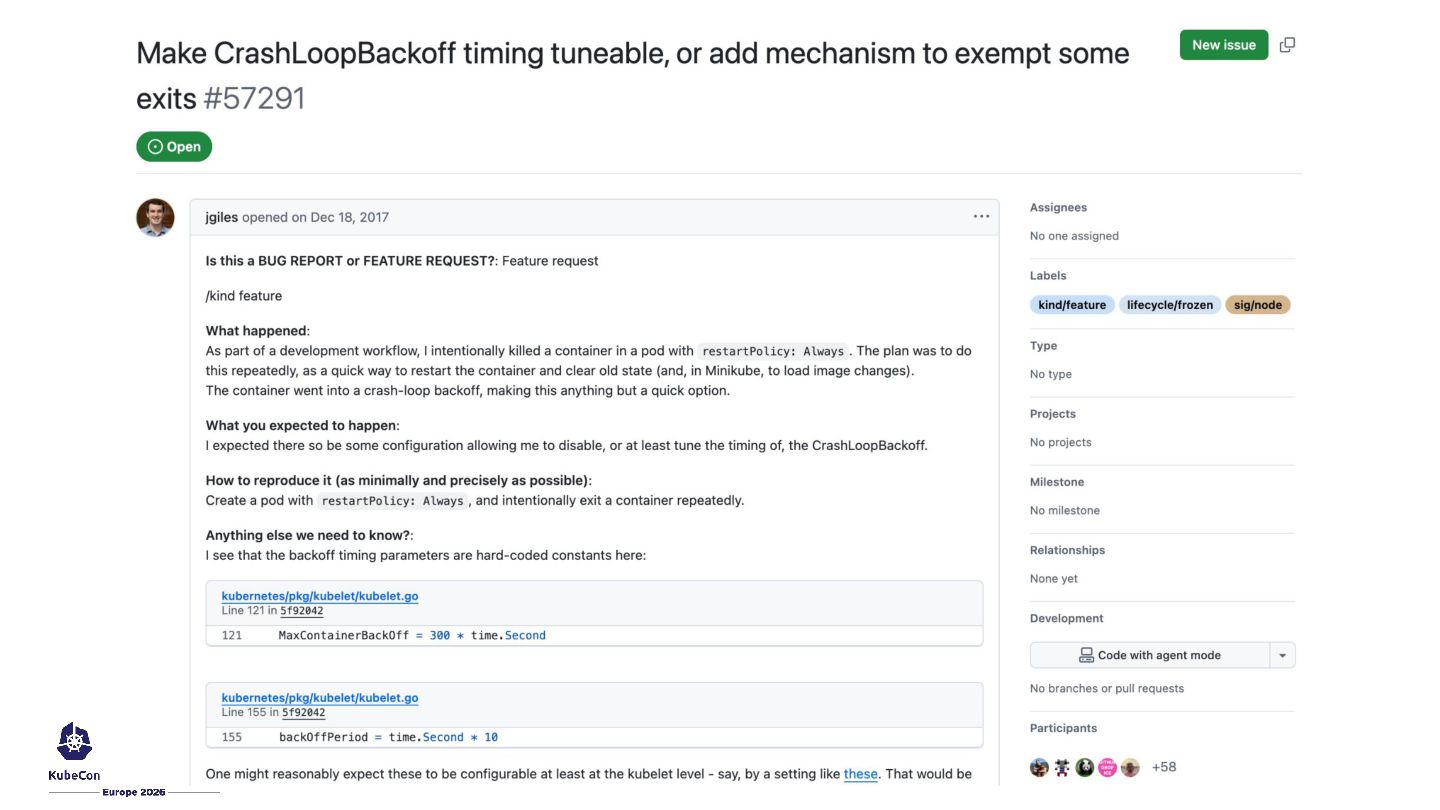This screenshot has width=1440, height=810.
Task: Open kubelet.go link for line 121
Action: (x=320, y=596)
